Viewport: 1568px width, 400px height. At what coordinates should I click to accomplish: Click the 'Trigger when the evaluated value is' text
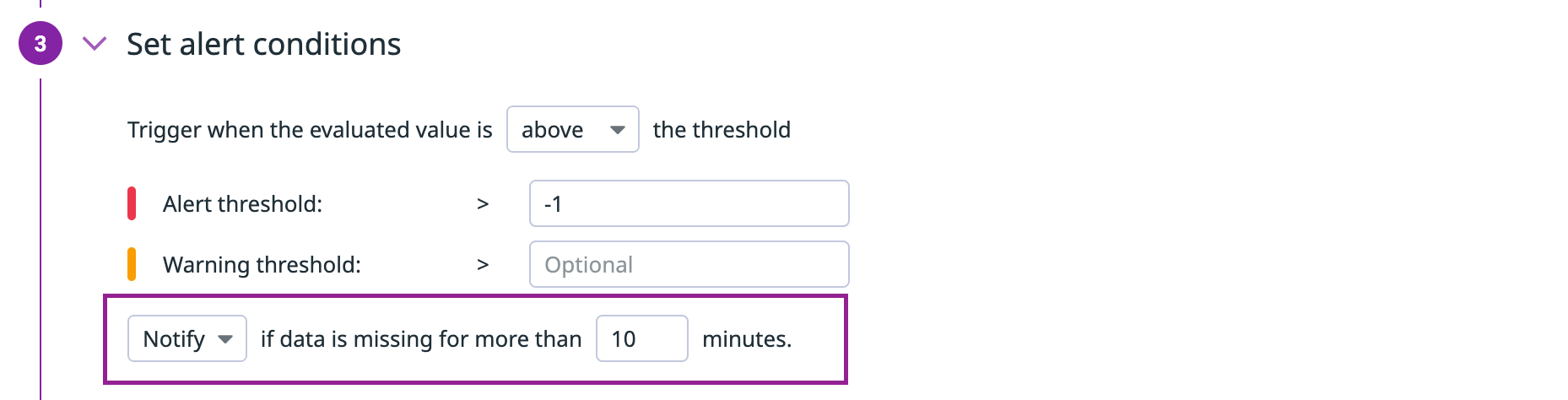point(310,130)
